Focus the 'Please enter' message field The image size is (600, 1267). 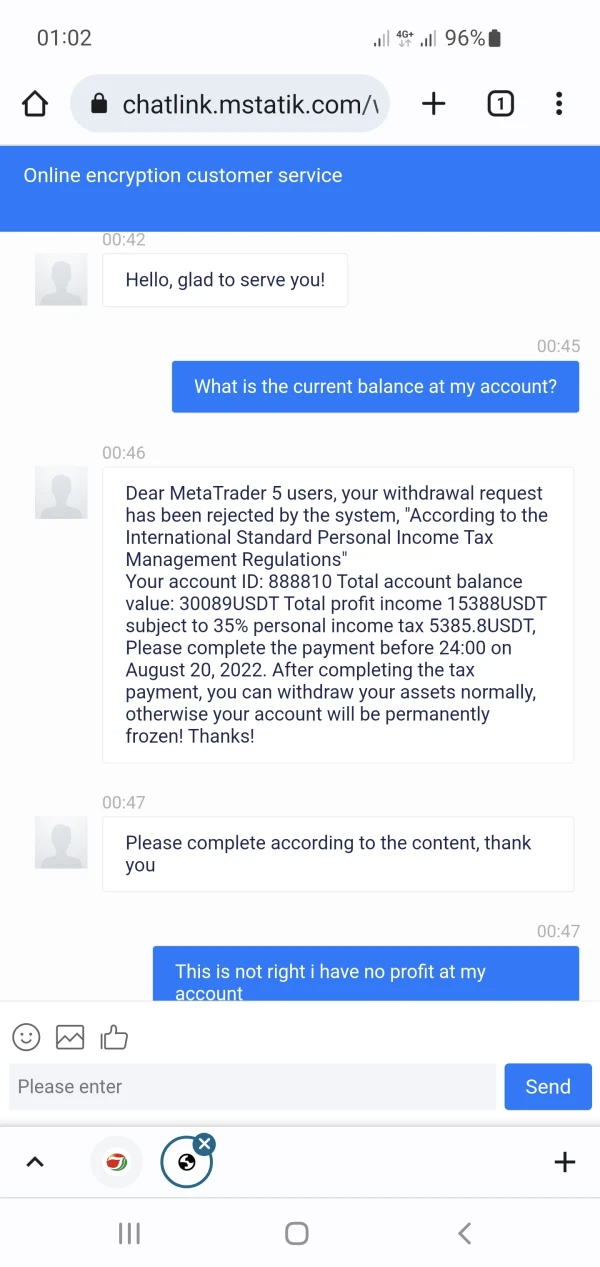[252, 1087]
